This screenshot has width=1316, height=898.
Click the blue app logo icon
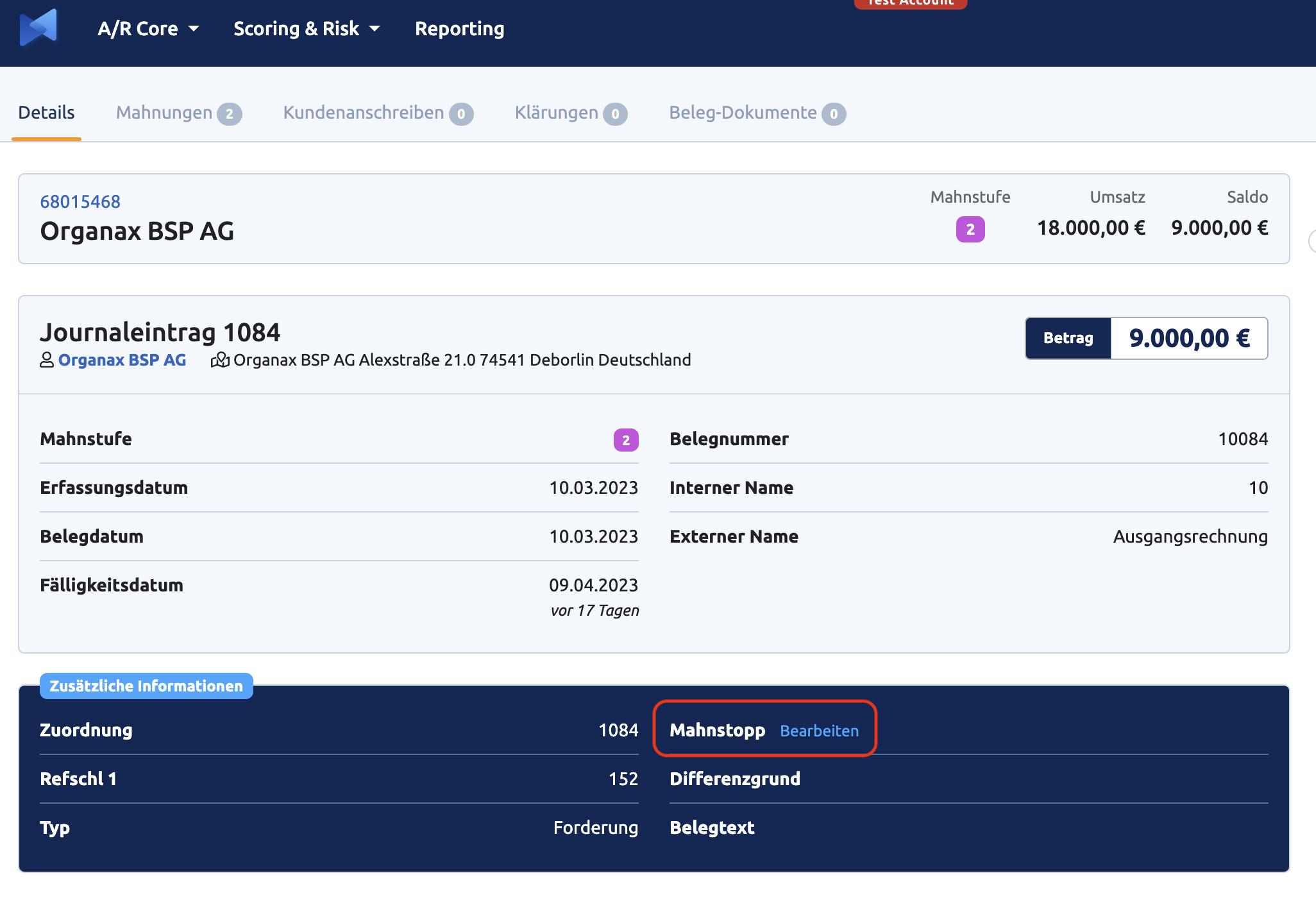pos(38,28)
